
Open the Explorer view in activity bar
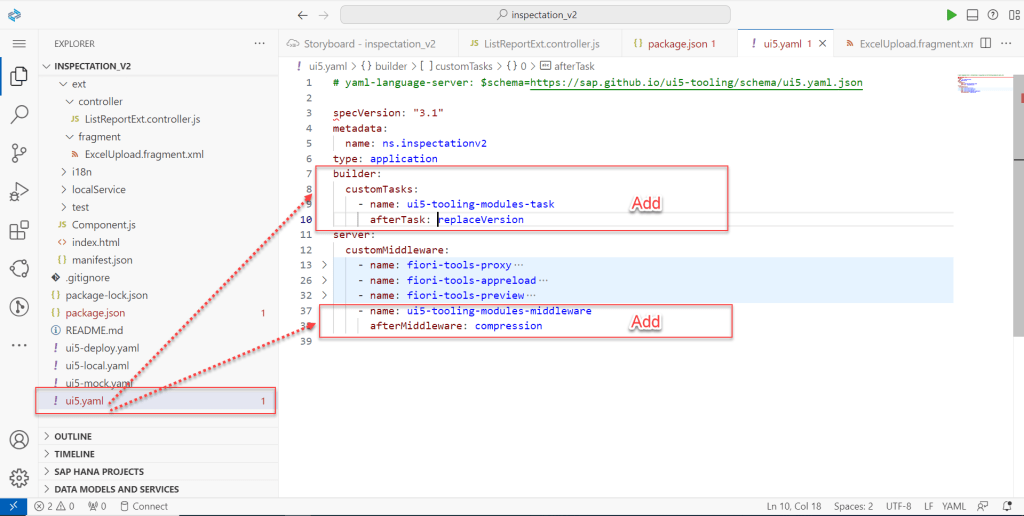click(x=18, y=77)
